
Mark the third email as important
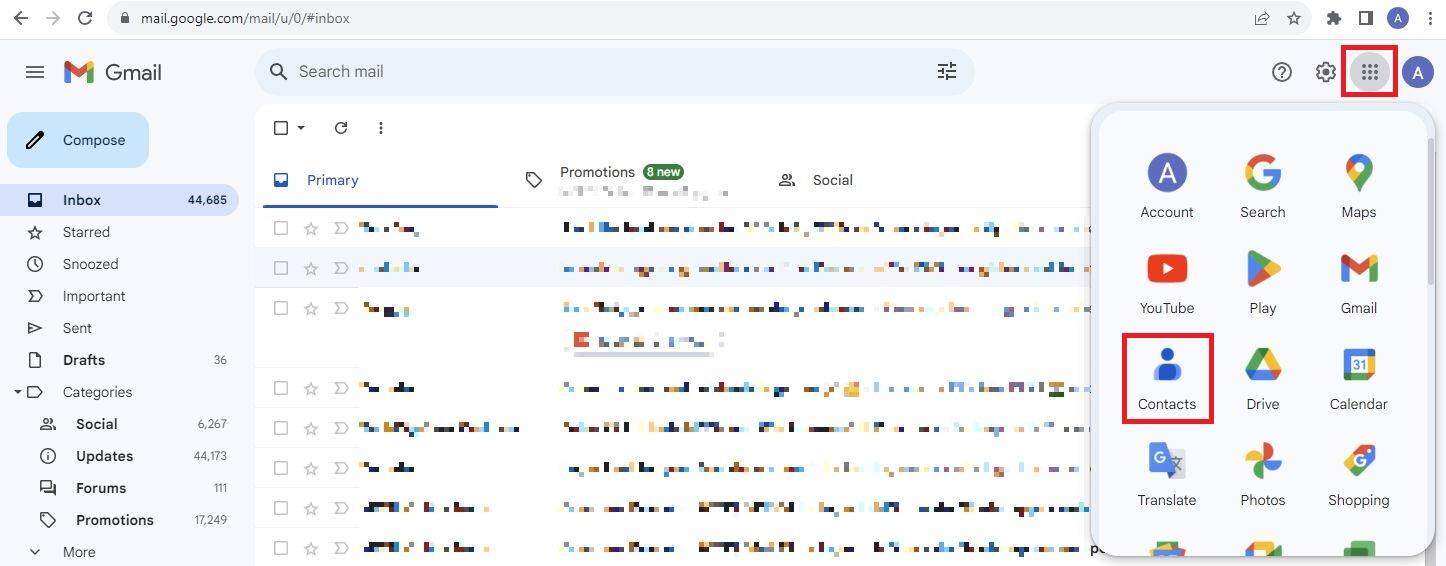(x=340, y=309)
